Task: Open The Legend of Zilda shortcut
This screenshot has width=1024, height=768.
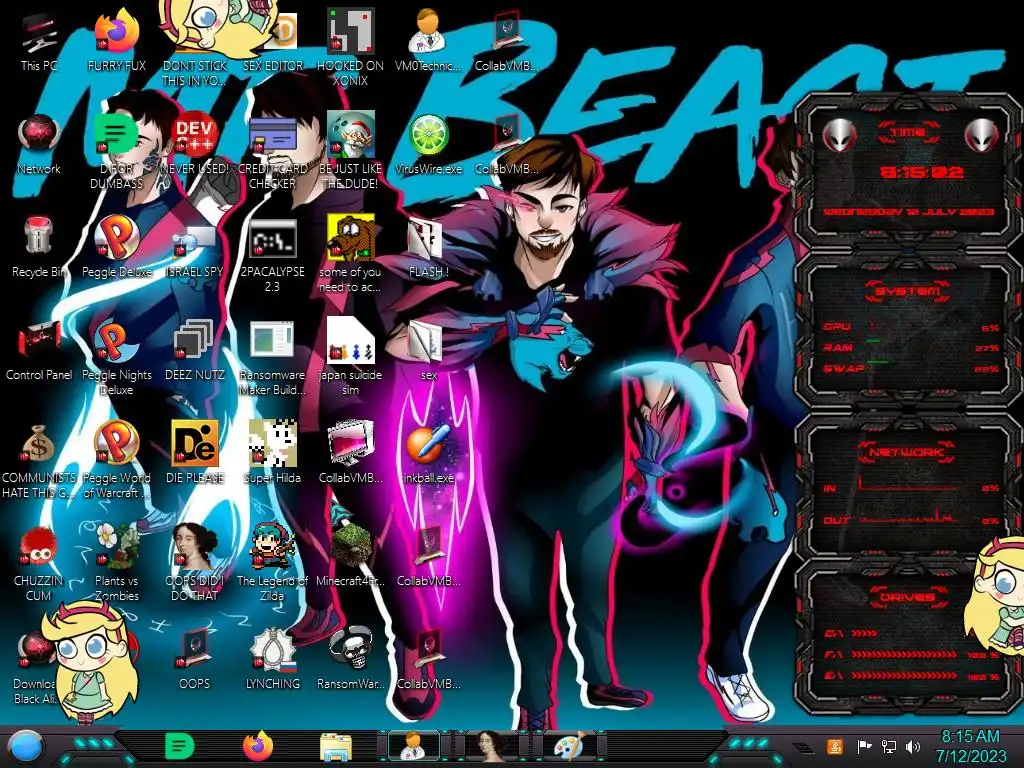Action: (x=272, y=563)
